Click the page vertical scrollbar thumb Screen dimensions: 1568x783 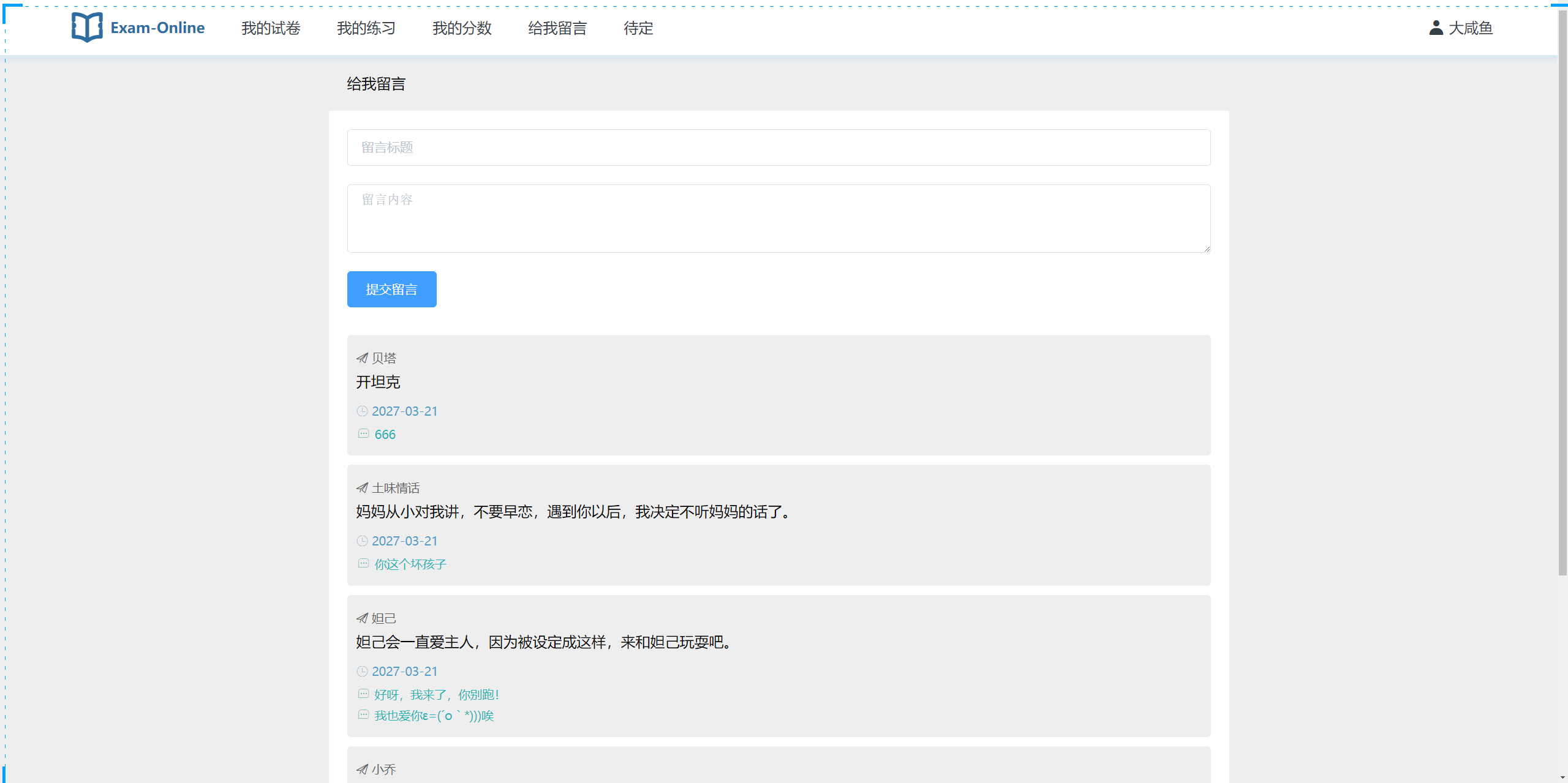[x=1562, y=294]
